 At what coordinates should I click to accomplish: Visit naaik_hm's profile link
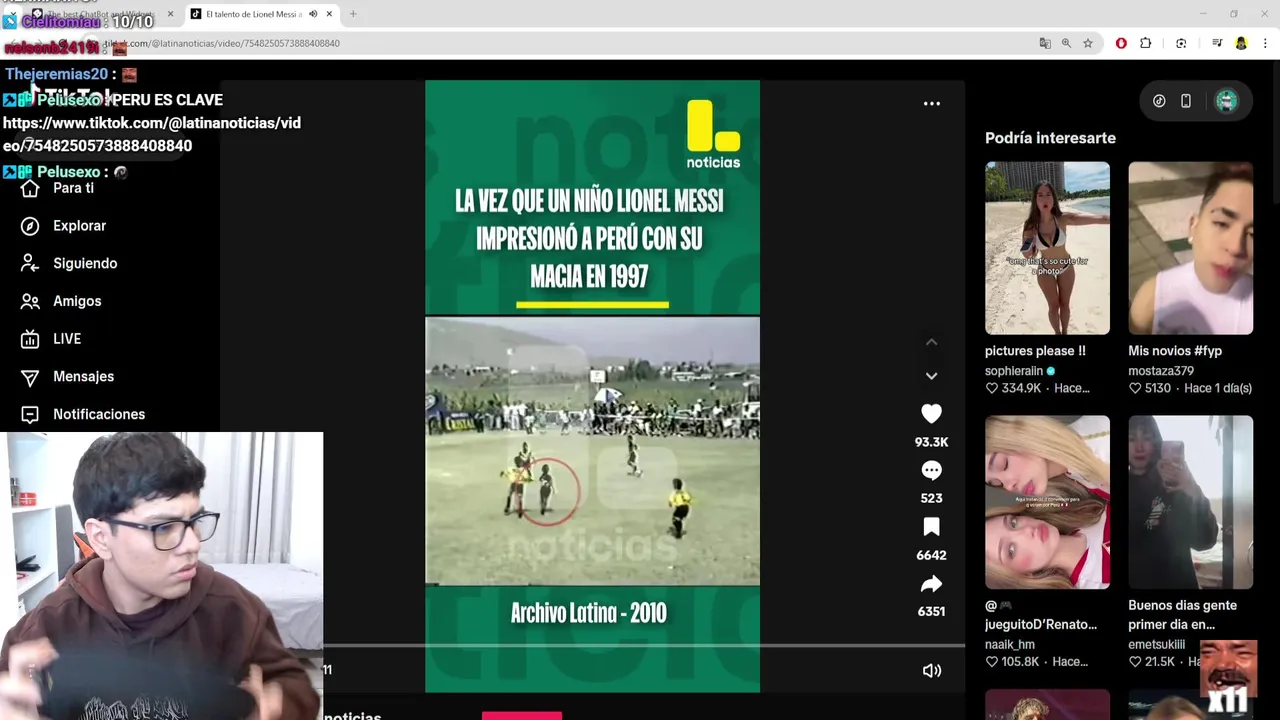[x=1009, y=645]
